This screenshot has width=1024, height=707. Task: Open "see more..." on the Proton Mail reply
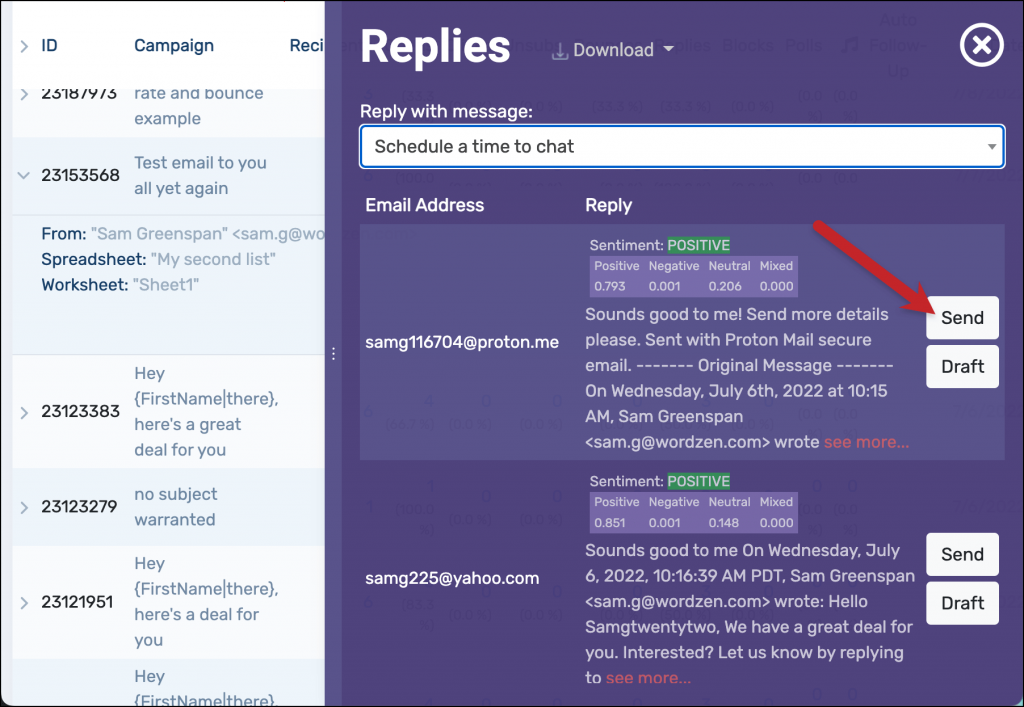point(866,441)
